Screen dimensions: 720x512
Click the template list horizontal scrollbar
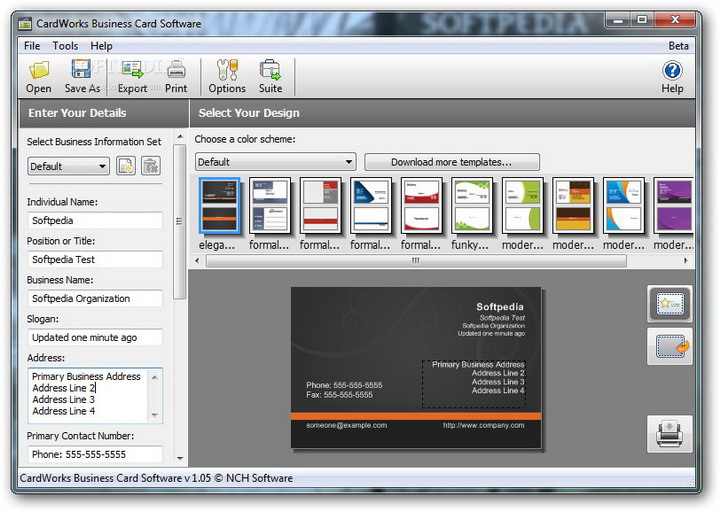[x=415, y=261]
